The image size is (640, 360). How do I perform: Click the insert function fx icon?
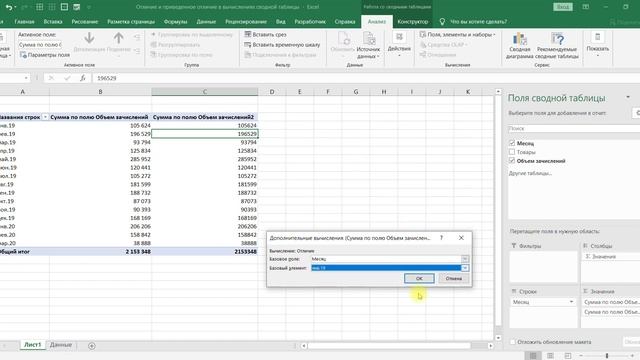(82, 78)
